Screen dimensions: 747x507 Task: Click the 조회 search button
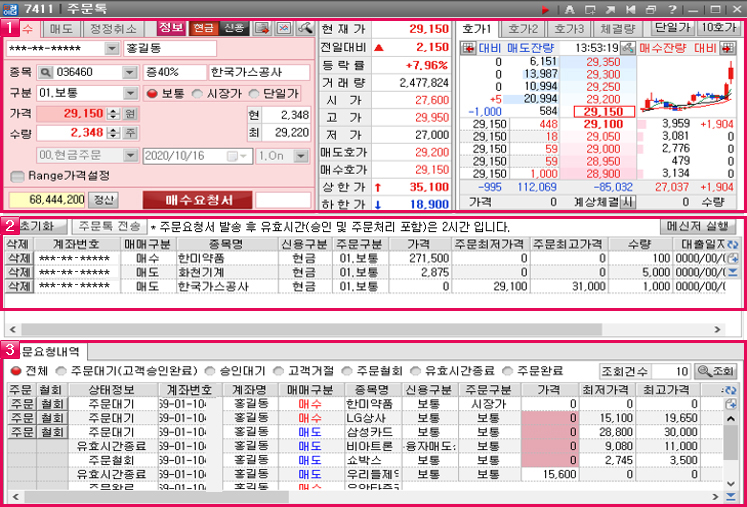point(715,371)
